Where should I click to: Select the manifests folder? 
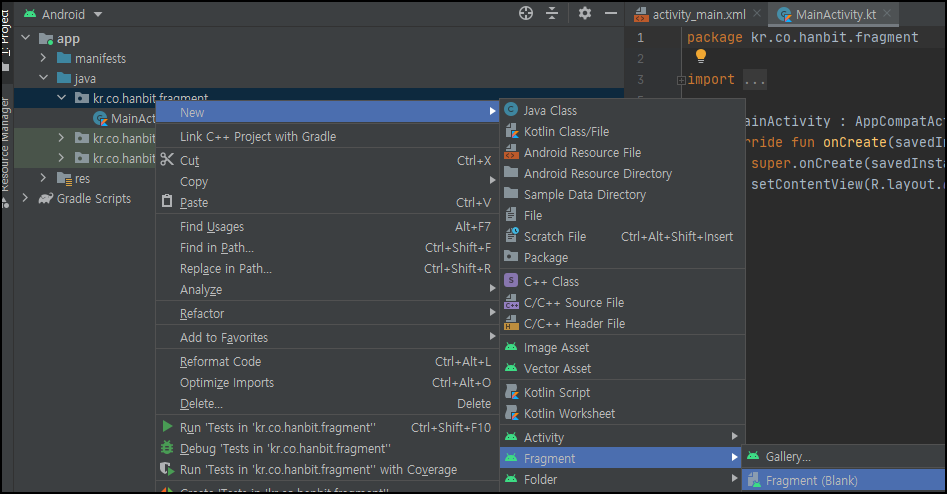pyautogui.click(x=91, y=59)
